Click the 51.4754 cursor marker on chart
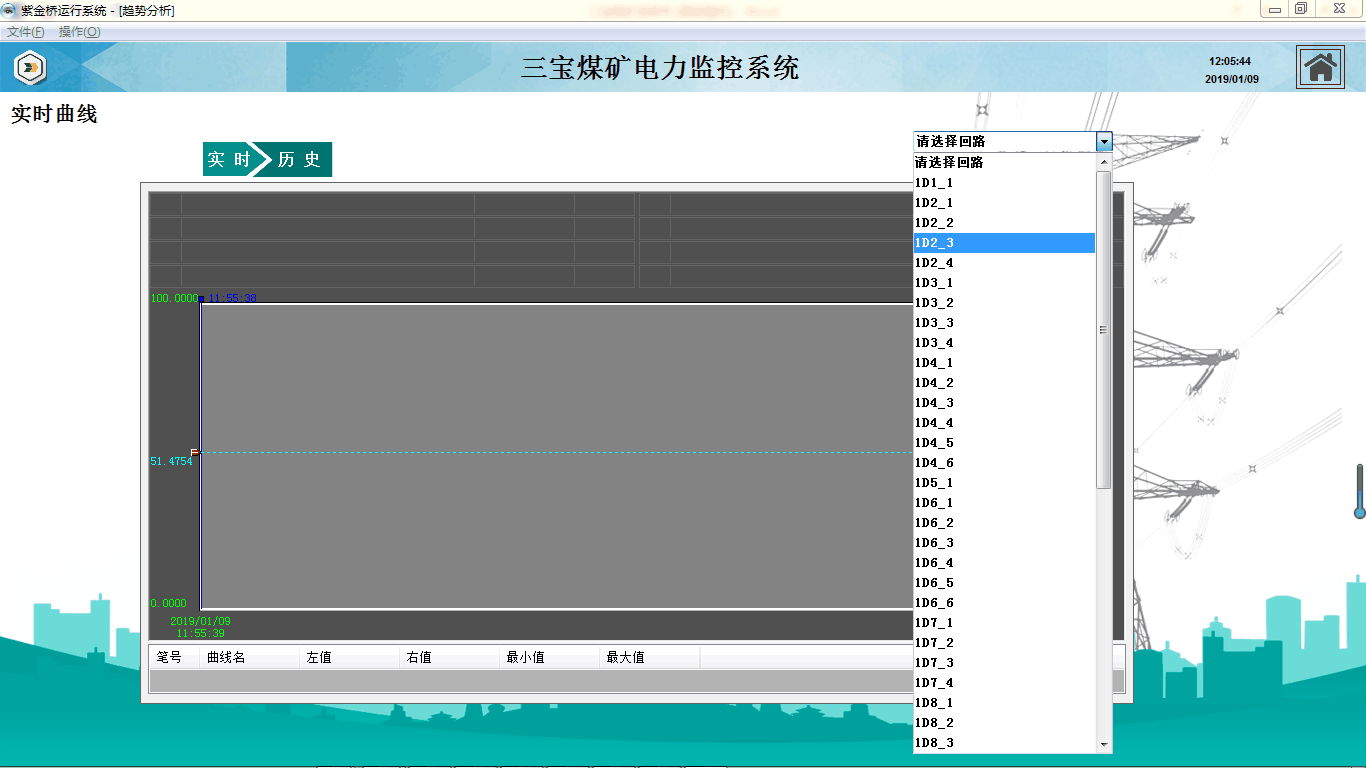Image resolution: width=1366 pixels, height=768 pixels. 195,453
